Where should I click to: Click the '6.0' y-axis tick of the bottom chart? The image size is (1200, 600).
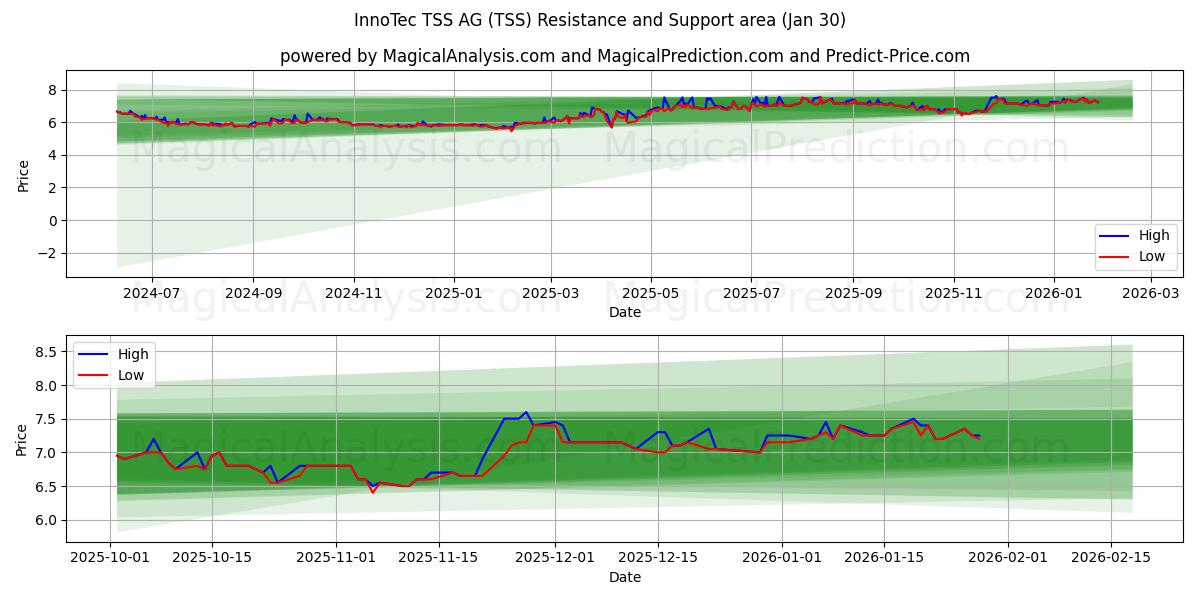(48, 521)
